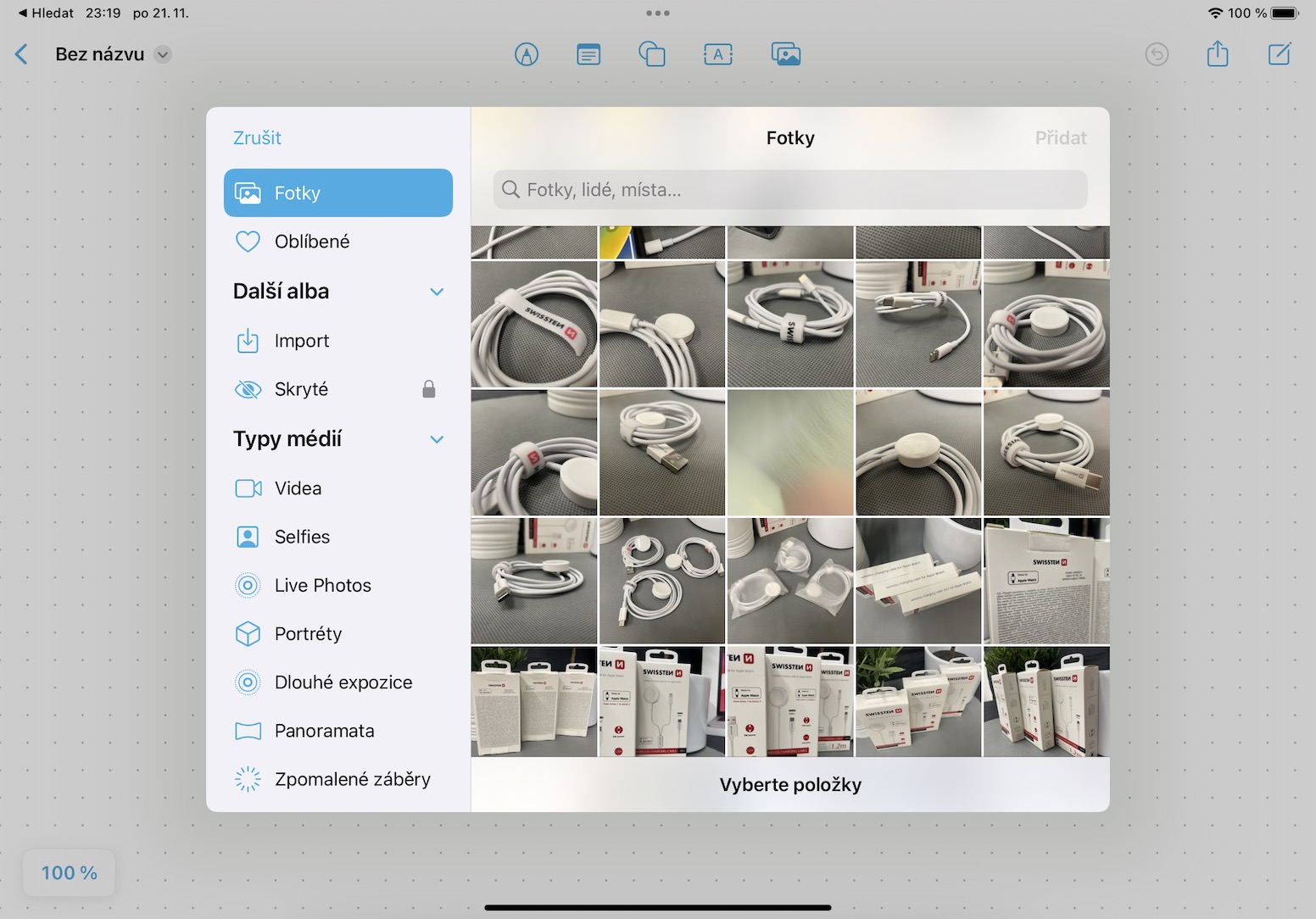The height and width of the screenshot is (919, 1316).
Task: Select the pen drawing tool in toolbar
Action: pyautogui.click(x=527, y=54)
